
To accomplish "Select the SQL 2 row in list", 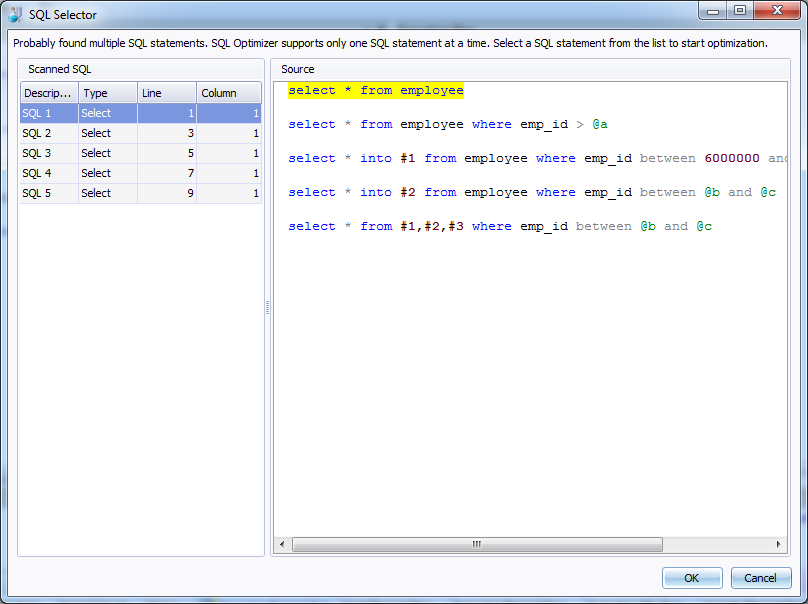I will (50, 133).
